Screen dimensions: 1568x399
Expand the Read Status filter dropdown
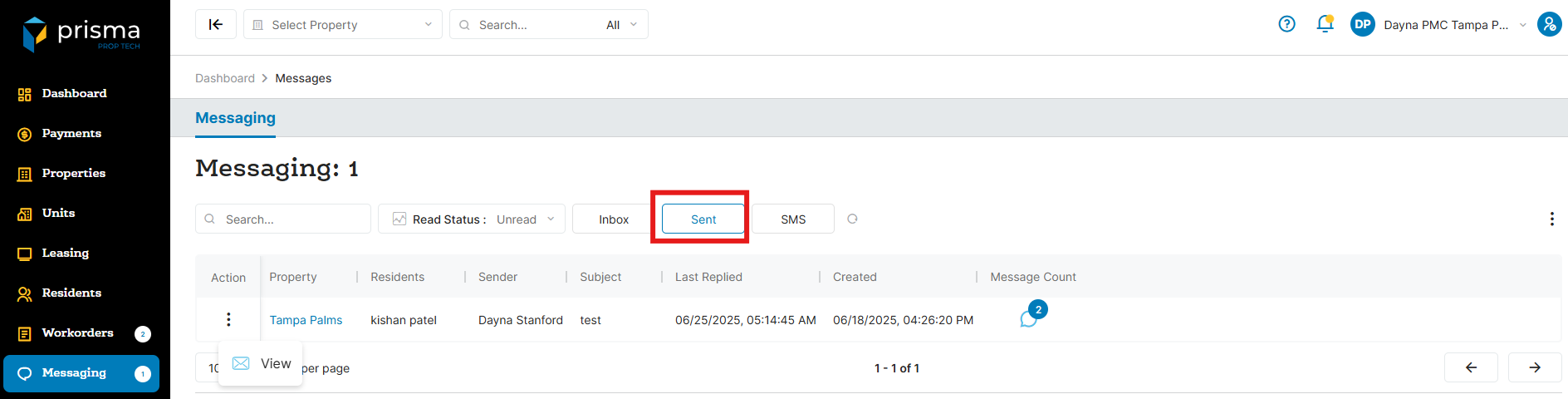472,219
